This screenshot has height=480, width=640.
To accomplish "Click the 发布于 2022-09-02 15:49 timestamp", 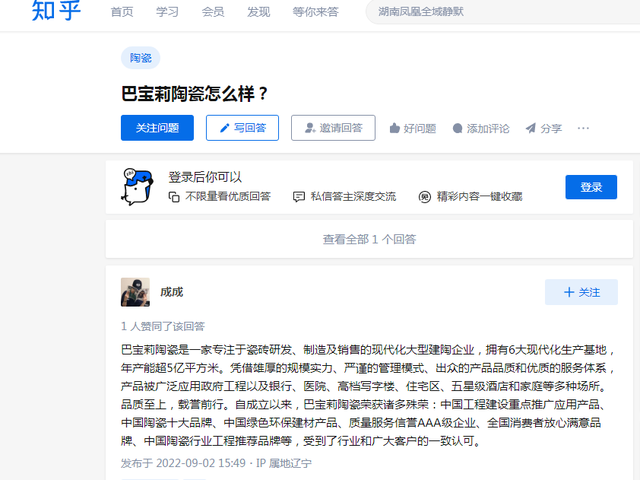I will click(183, 463).
